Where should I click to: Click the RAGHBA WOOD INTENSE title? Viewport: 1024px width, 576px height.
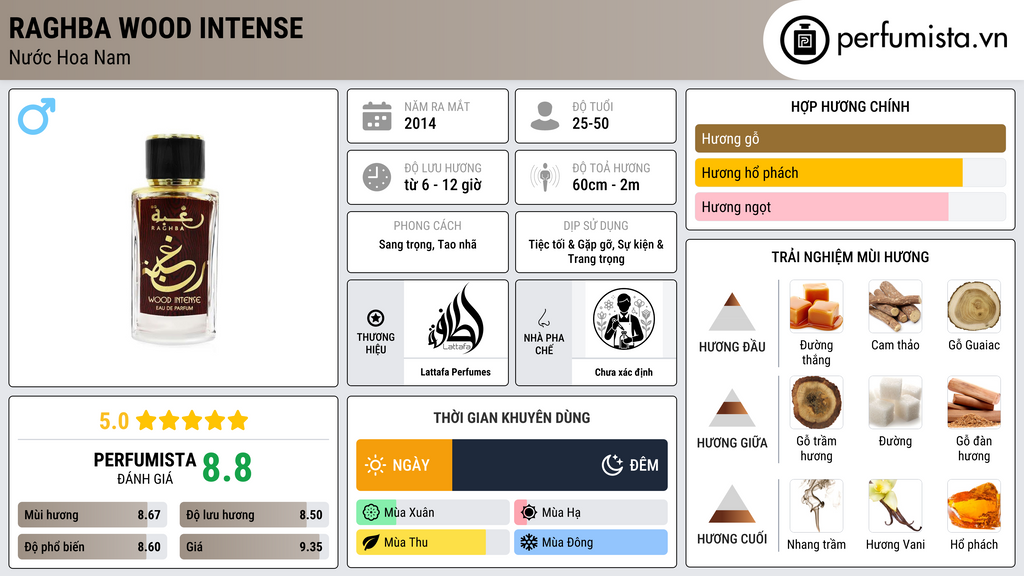click(156, 28)
